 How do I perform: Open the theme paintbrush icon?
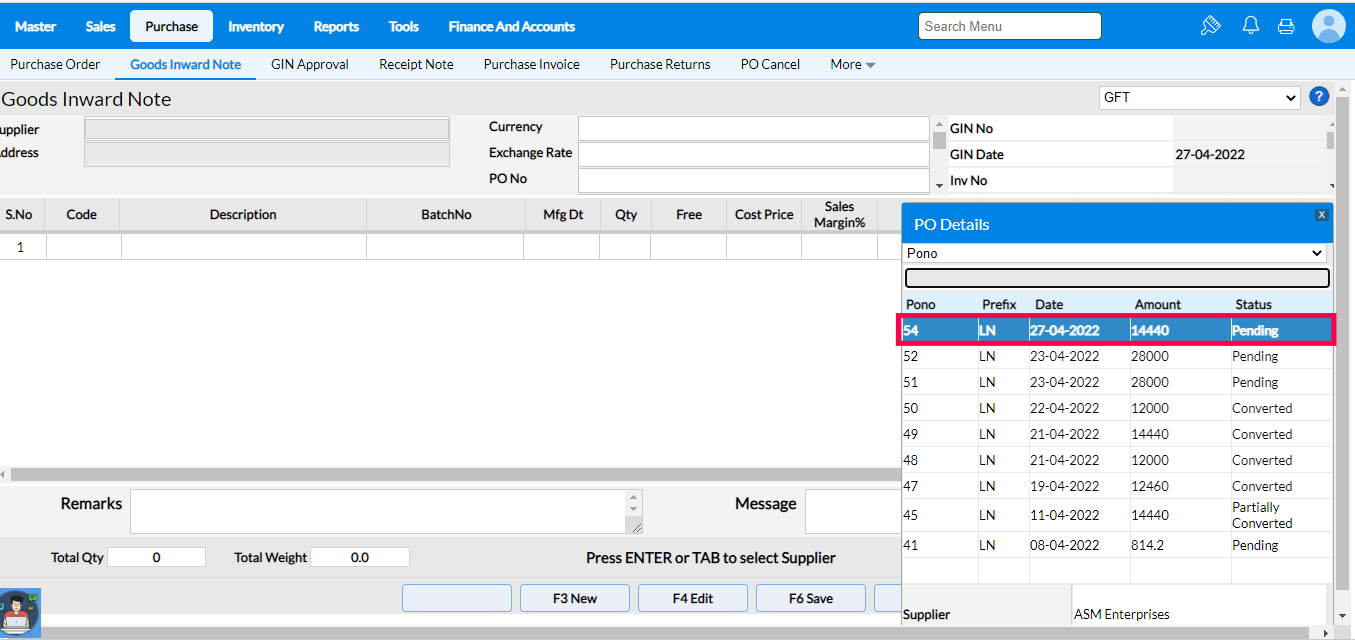(1211, 26)
